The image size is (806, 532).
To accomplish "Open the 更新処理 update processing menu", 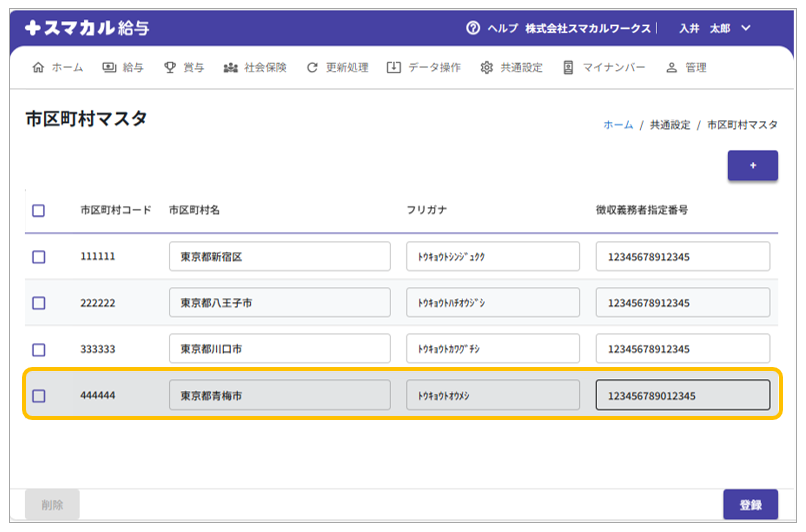I will pos(337,68).
